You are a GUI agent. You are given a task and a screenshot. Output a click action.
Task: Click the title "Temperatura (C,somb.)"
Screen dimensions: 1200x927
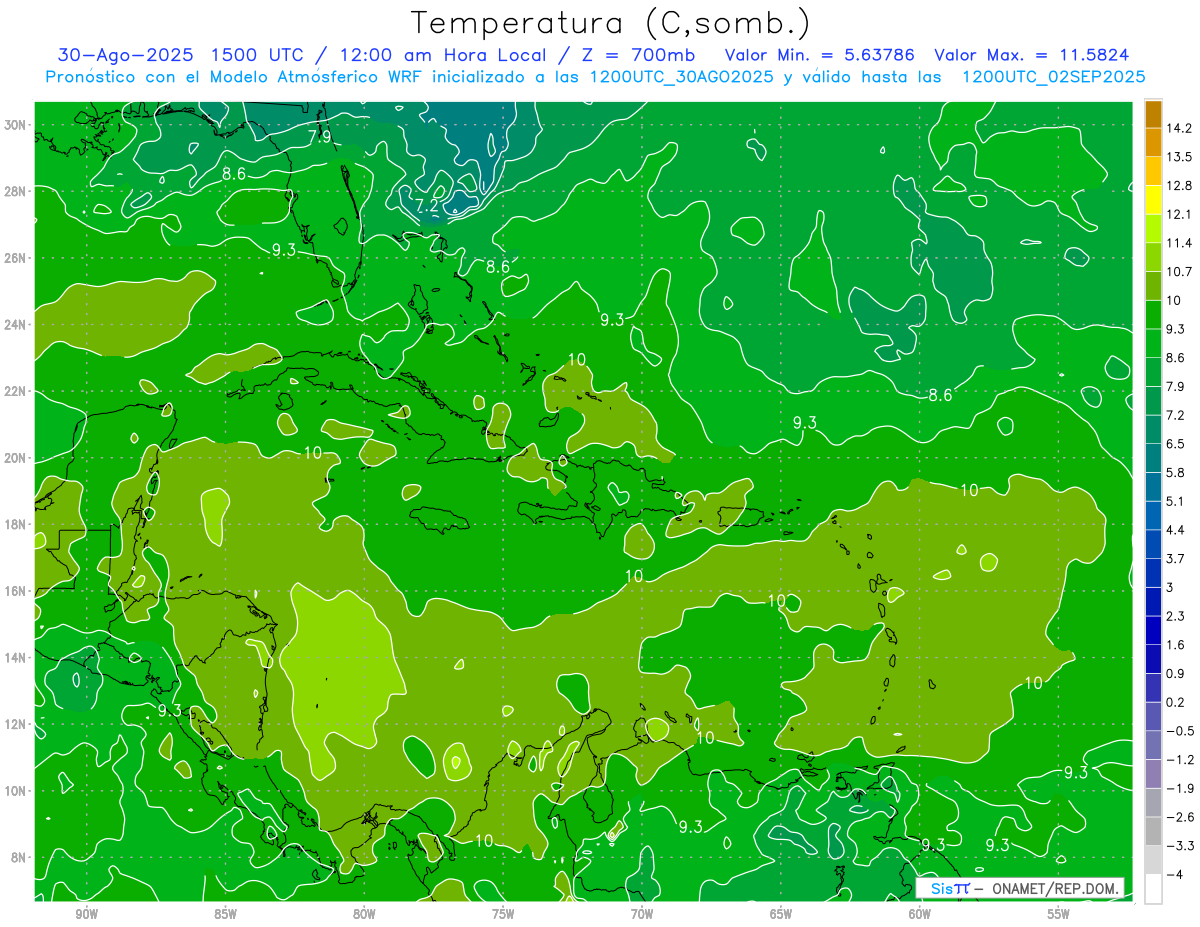tap(611, 23)
